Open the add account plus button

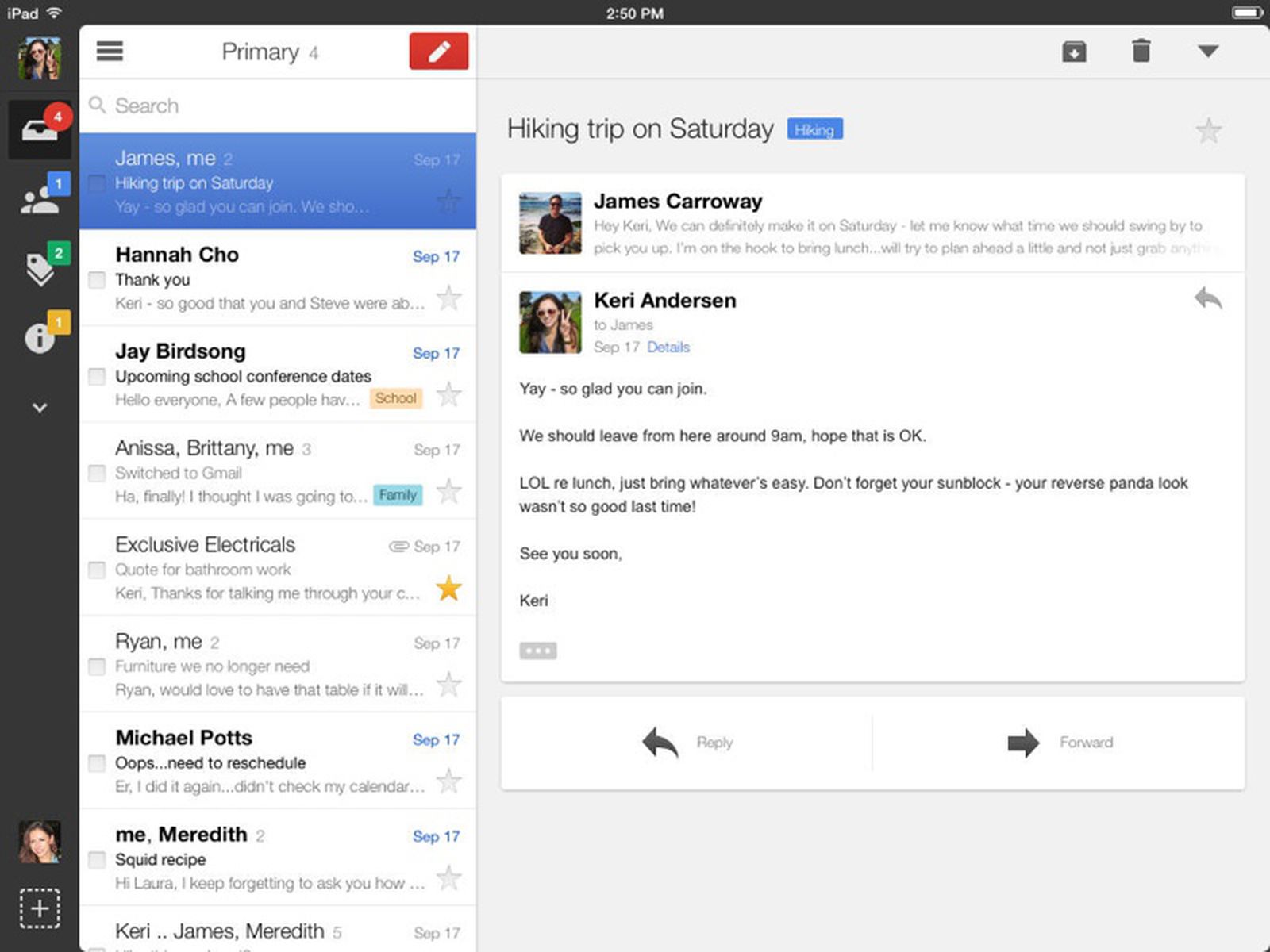click(x=40, y=909)
